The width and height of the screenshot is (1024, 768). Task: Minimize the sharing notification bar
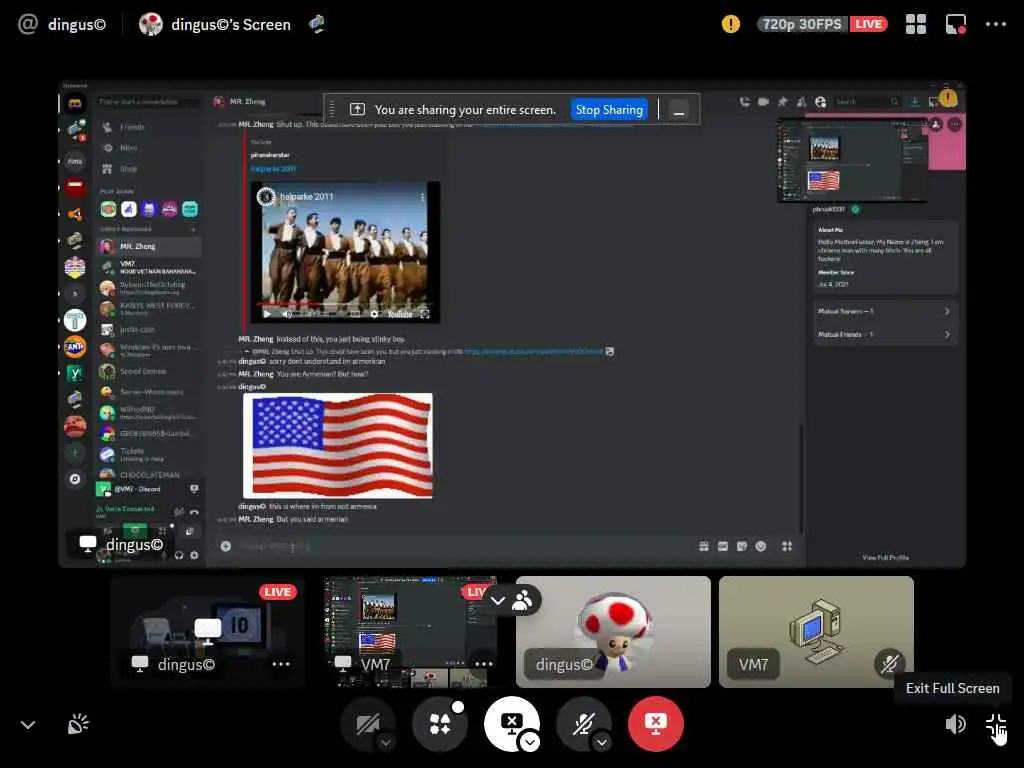click(x=679, y=110)
